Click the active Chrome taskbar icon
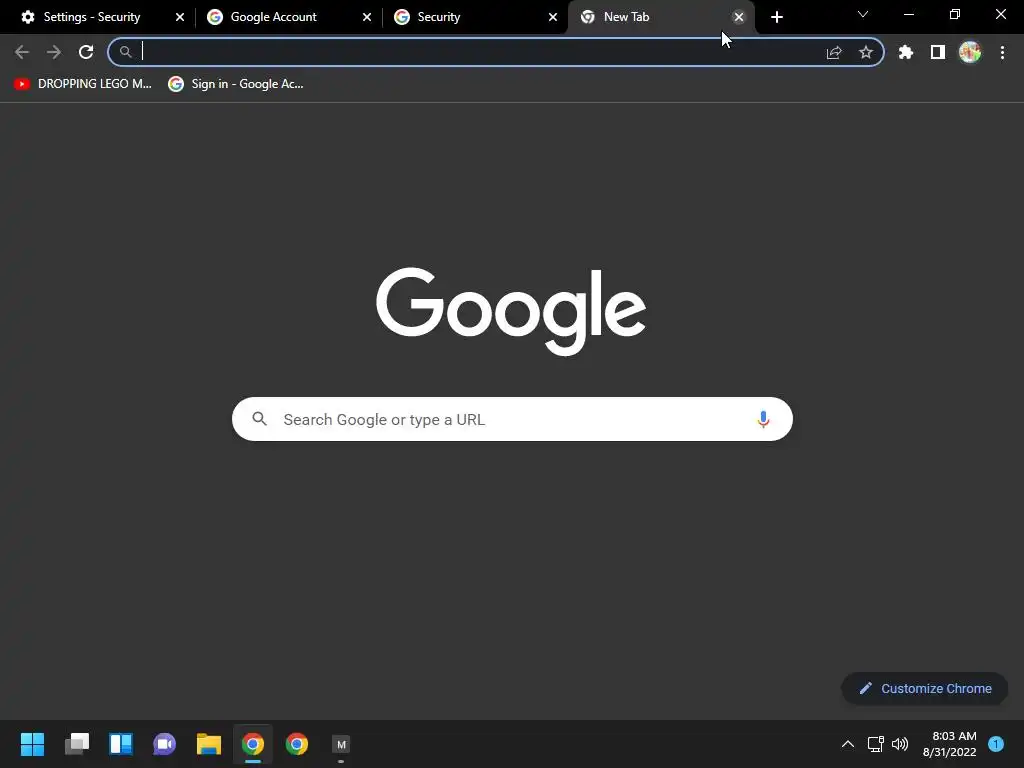Image resolution: width=1024 pixels, height=768 pixels. pos(253,744)
